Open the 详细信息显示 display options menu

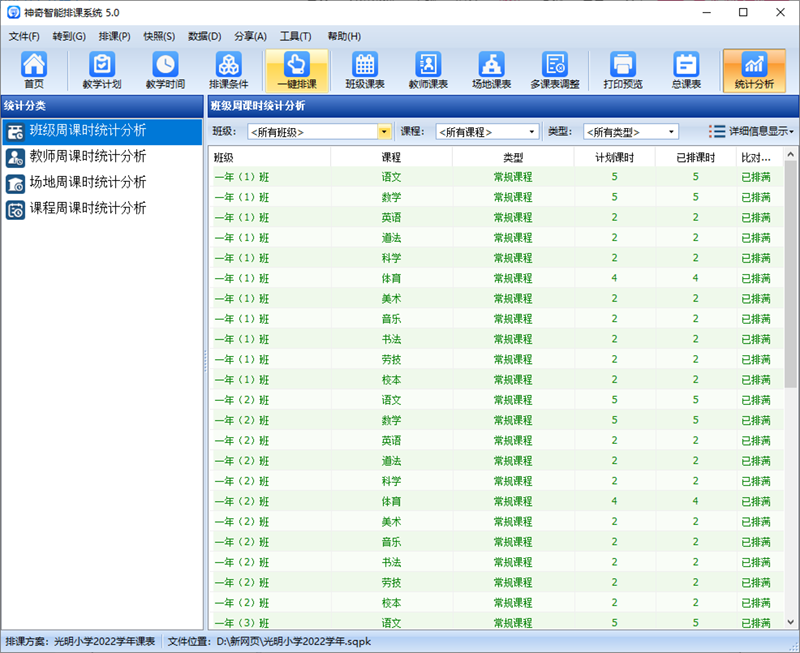click(751, 132)
